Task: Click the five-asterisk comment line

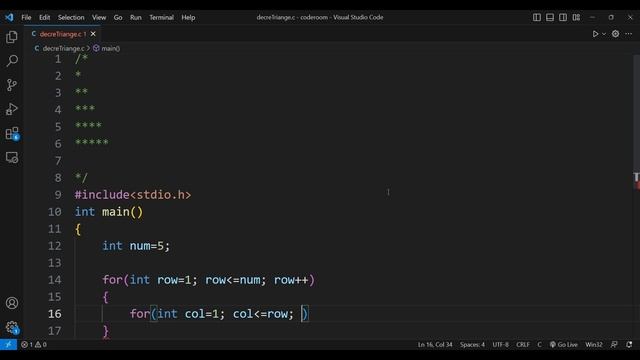Action: [92, 142]
